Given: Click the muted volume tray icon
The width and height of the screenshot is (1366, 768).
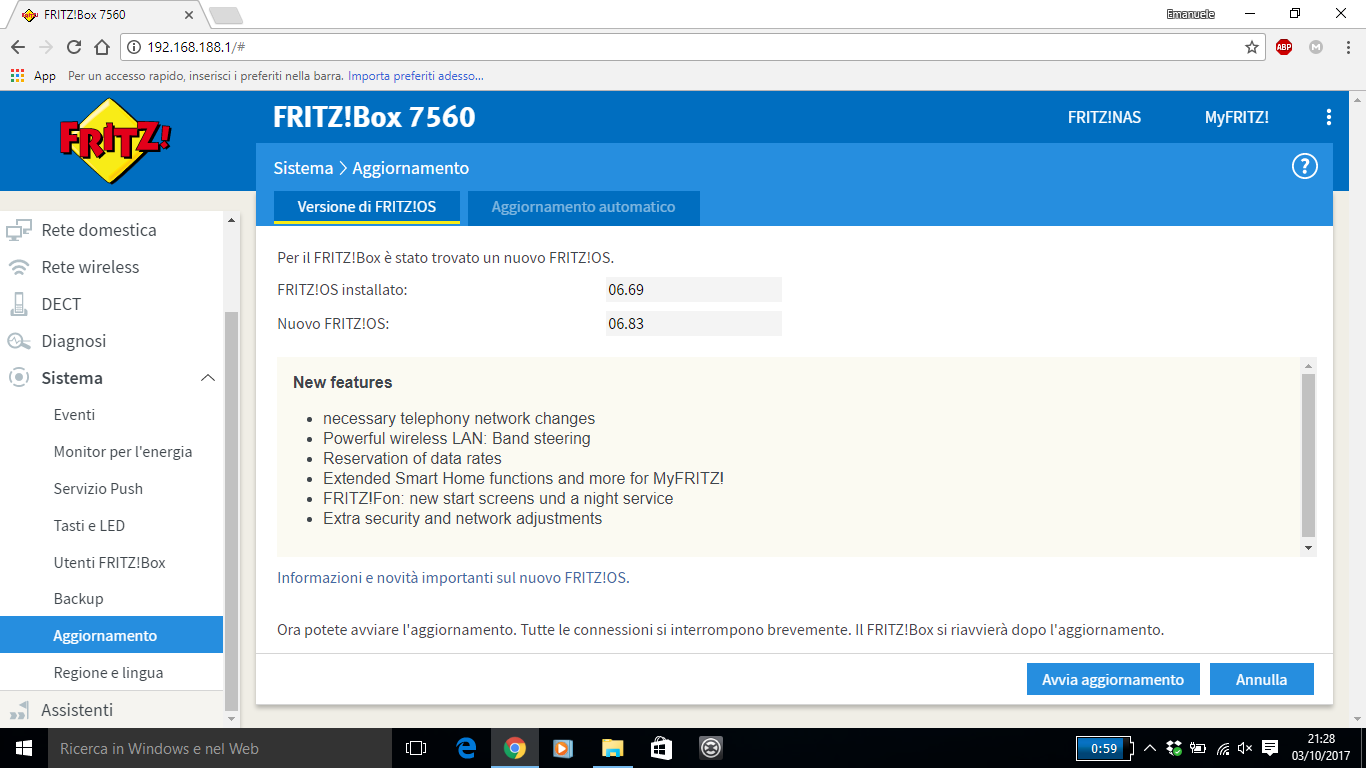Looking at the screenshot, I should click(x=1246, y=748).
